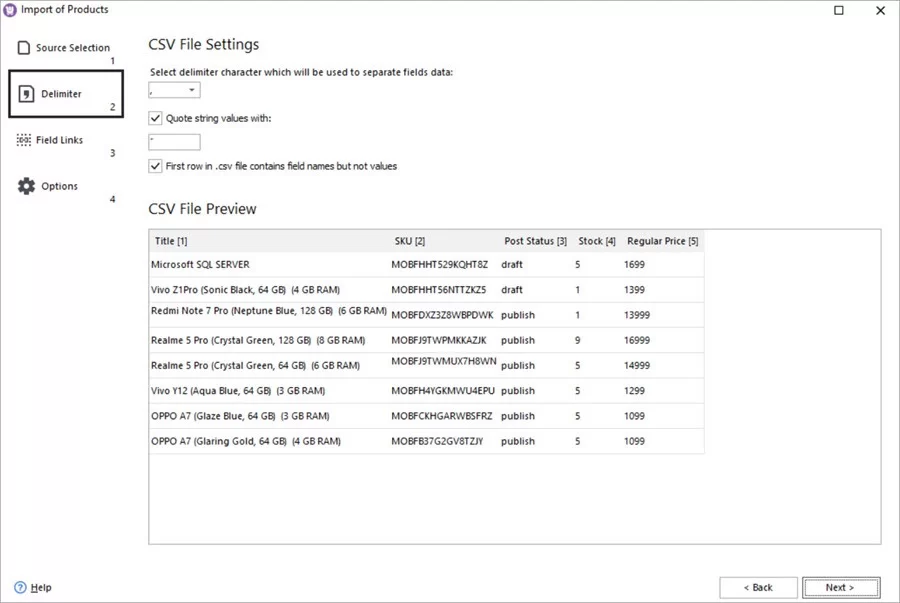Click the application logo in the title bar
This screenshot has height=603, width=900.
[x=11, y=10]
